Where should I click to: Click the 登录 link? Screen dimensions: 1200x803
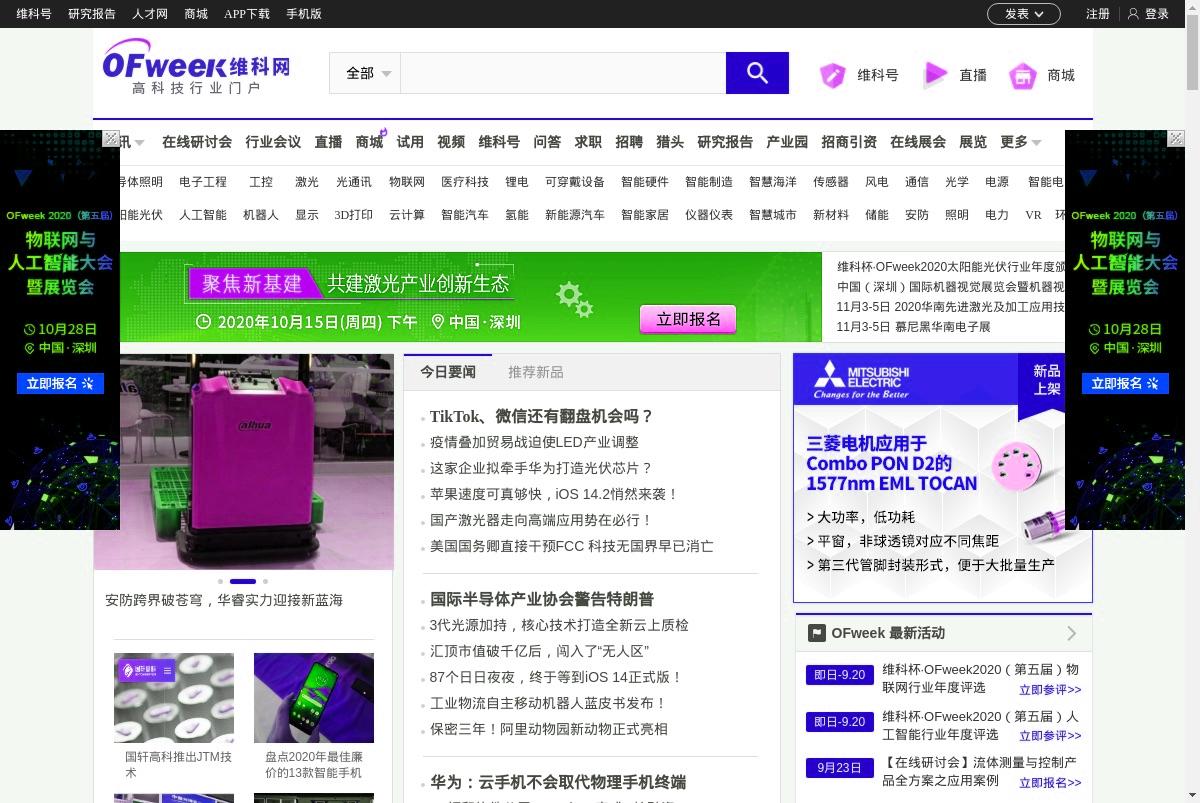coord(1157,14)
